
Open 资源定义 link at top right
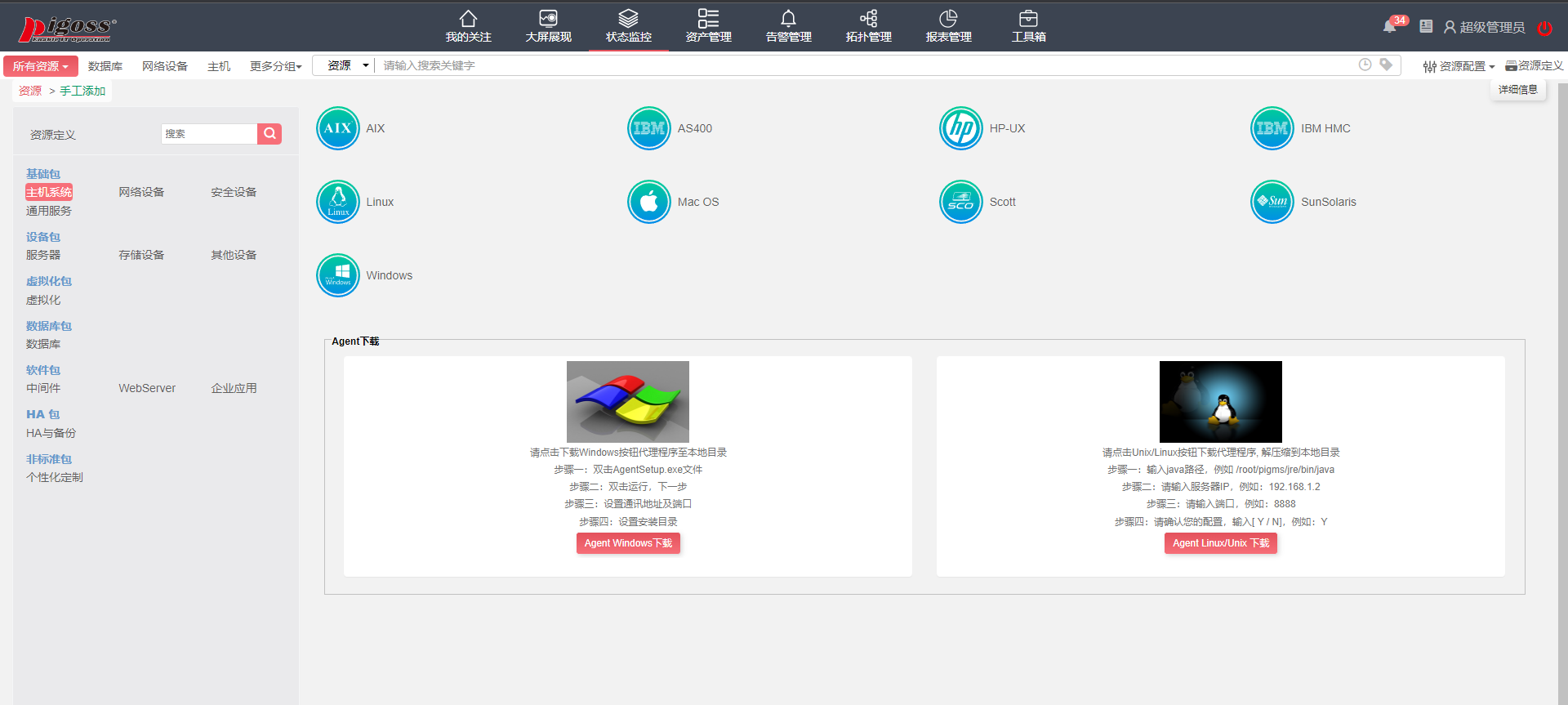coord(1535,65)
